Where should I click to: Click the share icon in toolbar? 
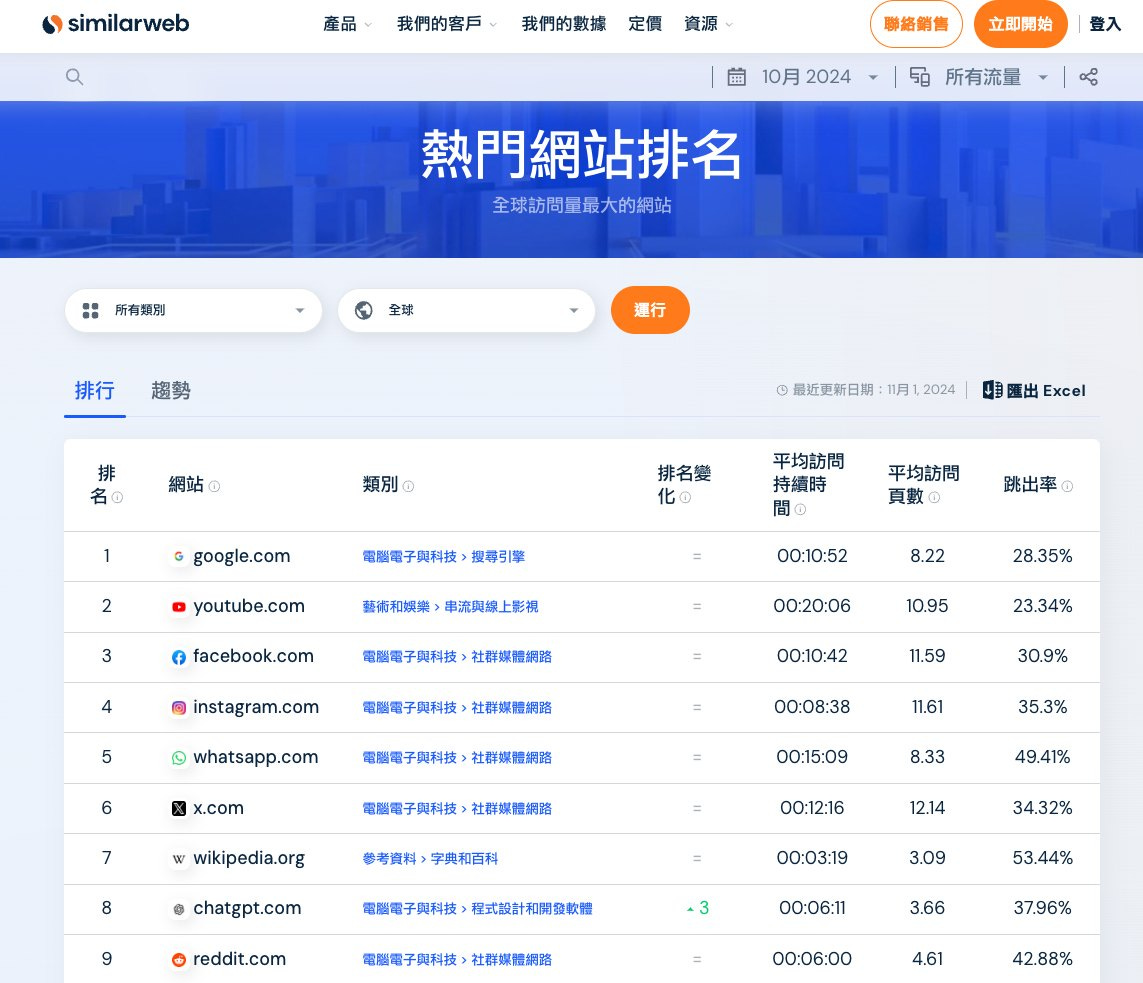[x=1088, y=77]
